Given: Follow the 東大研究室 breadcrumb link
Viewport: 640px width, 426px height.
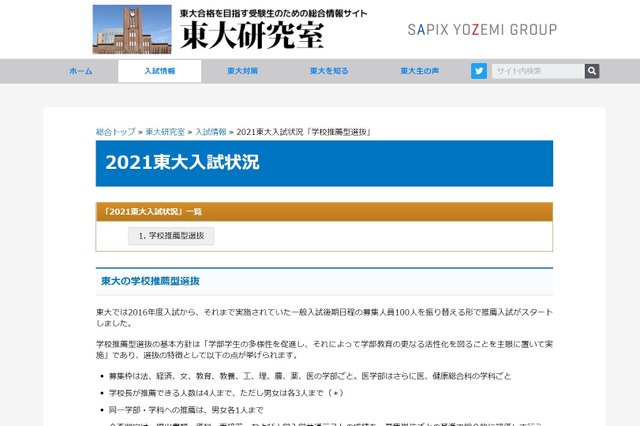Looking at the screenshot, I should (165, 132).
